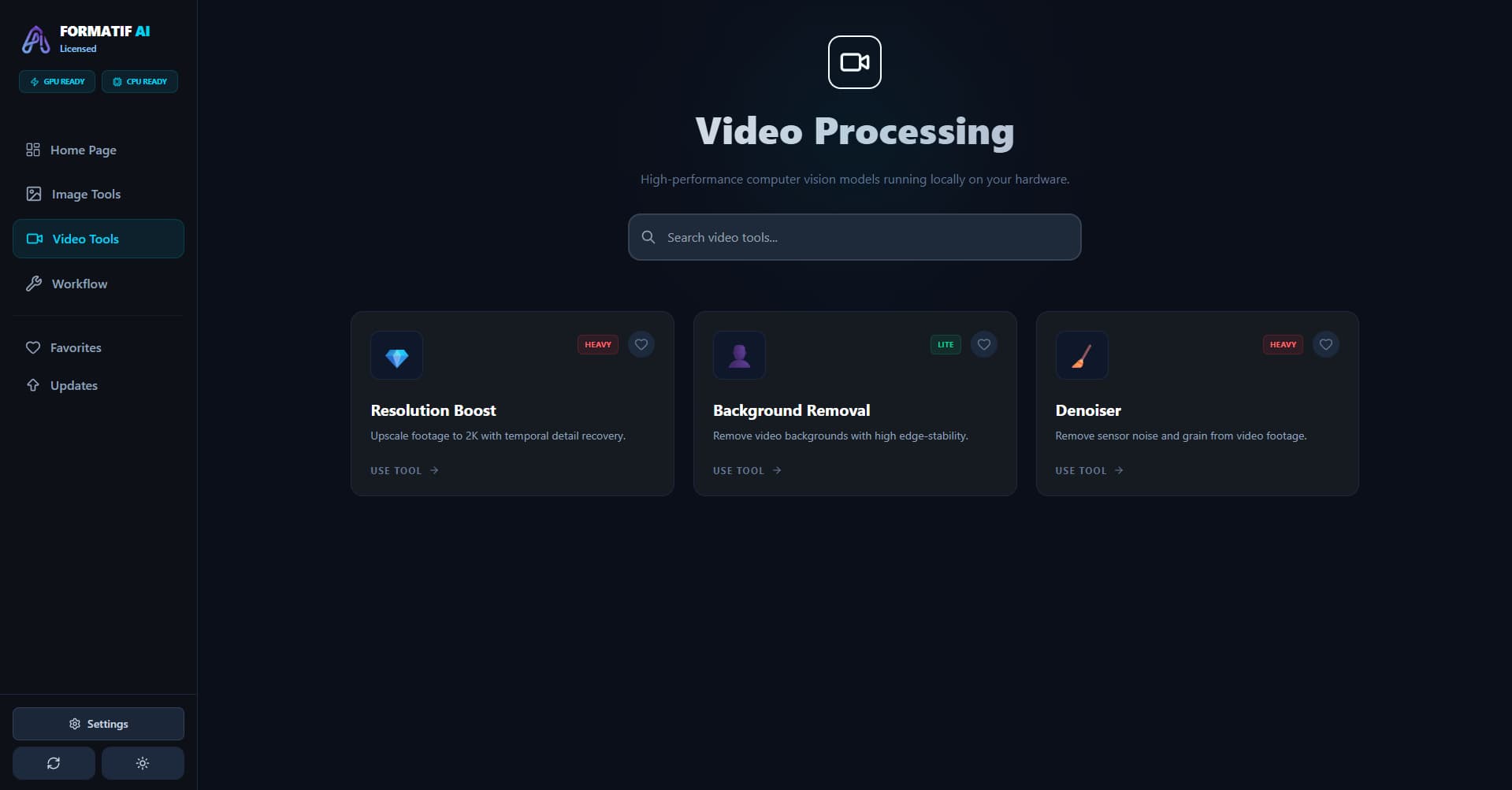Toggle light theme with the sun icon

[x=143, y=763]
